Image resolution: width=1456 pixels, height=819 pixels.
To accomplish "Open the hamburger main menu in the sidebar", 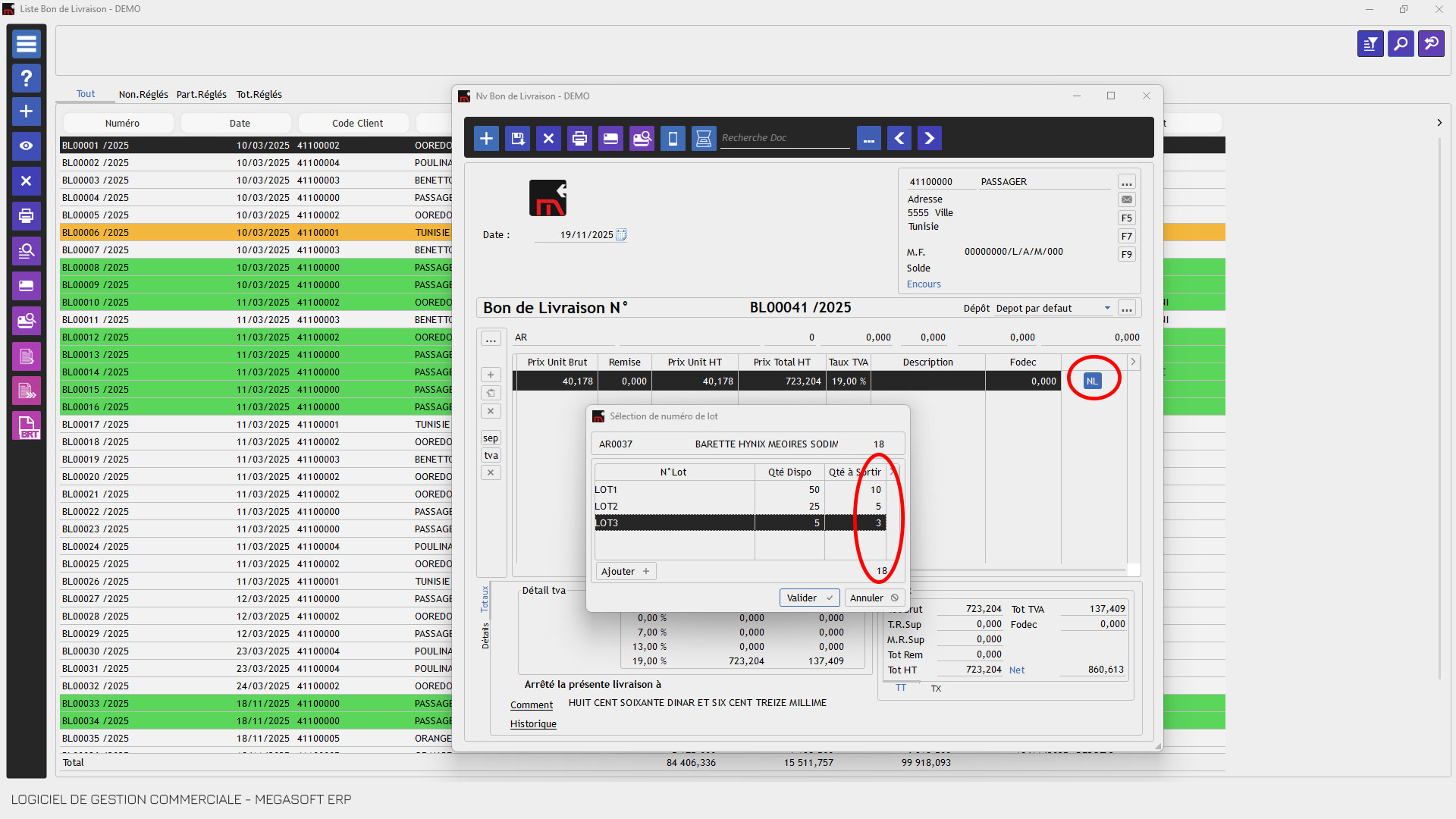I will [x=26, y=44].
